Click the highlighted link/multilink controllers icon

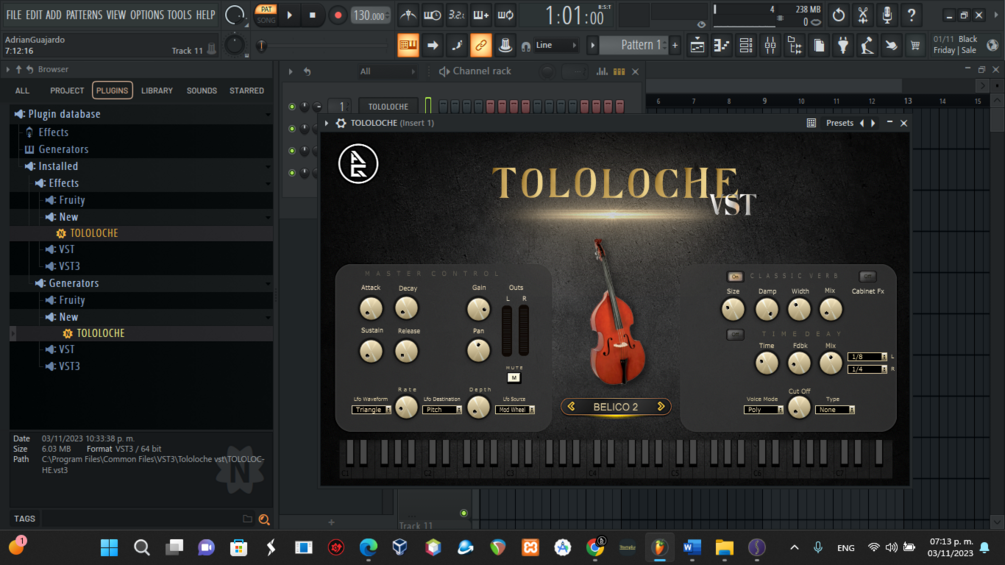tap(481, 45)
